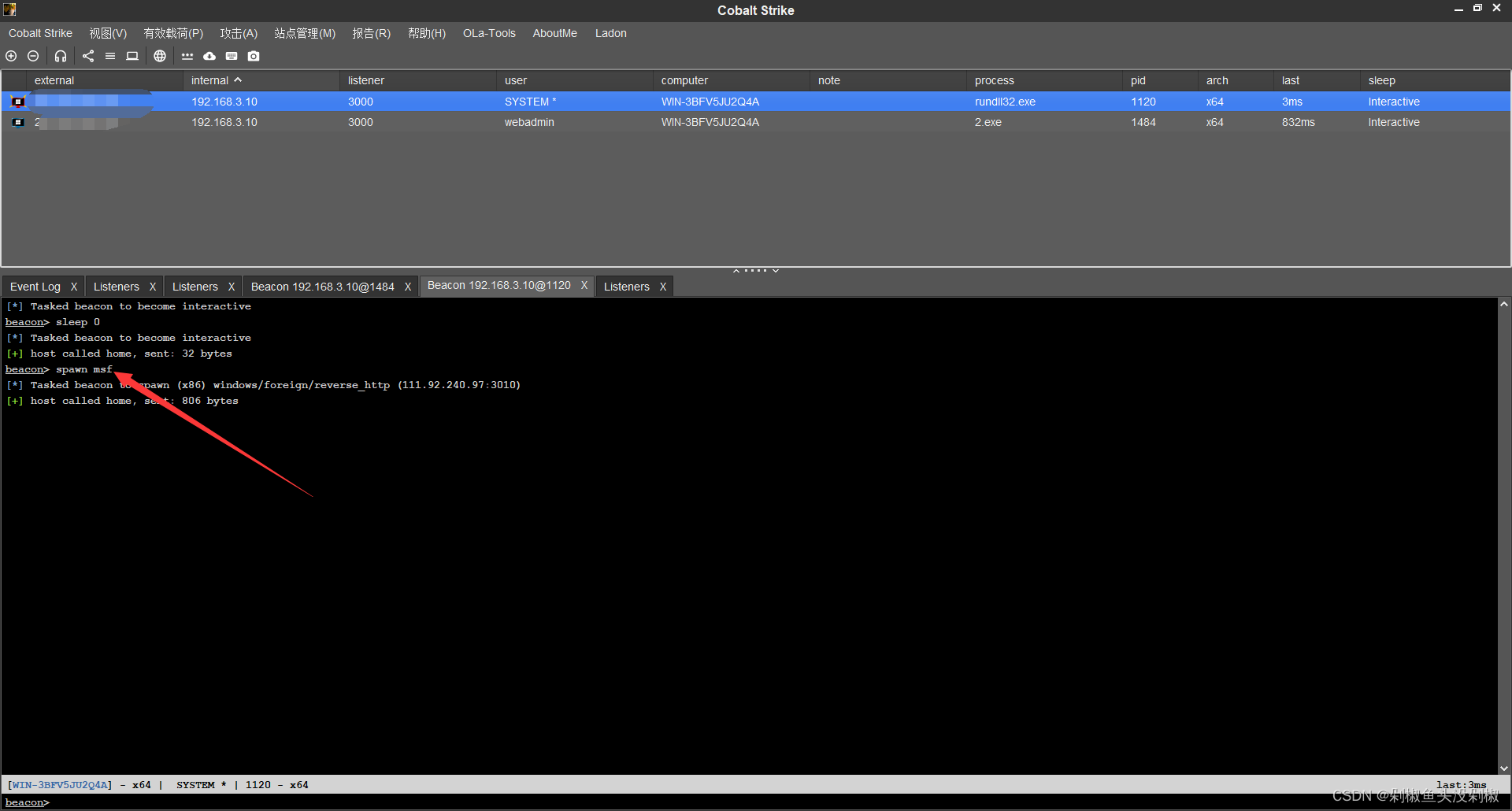The image size is (1512, 811).
Task: Open the 报告(R) menu
Action: (371, 33)
